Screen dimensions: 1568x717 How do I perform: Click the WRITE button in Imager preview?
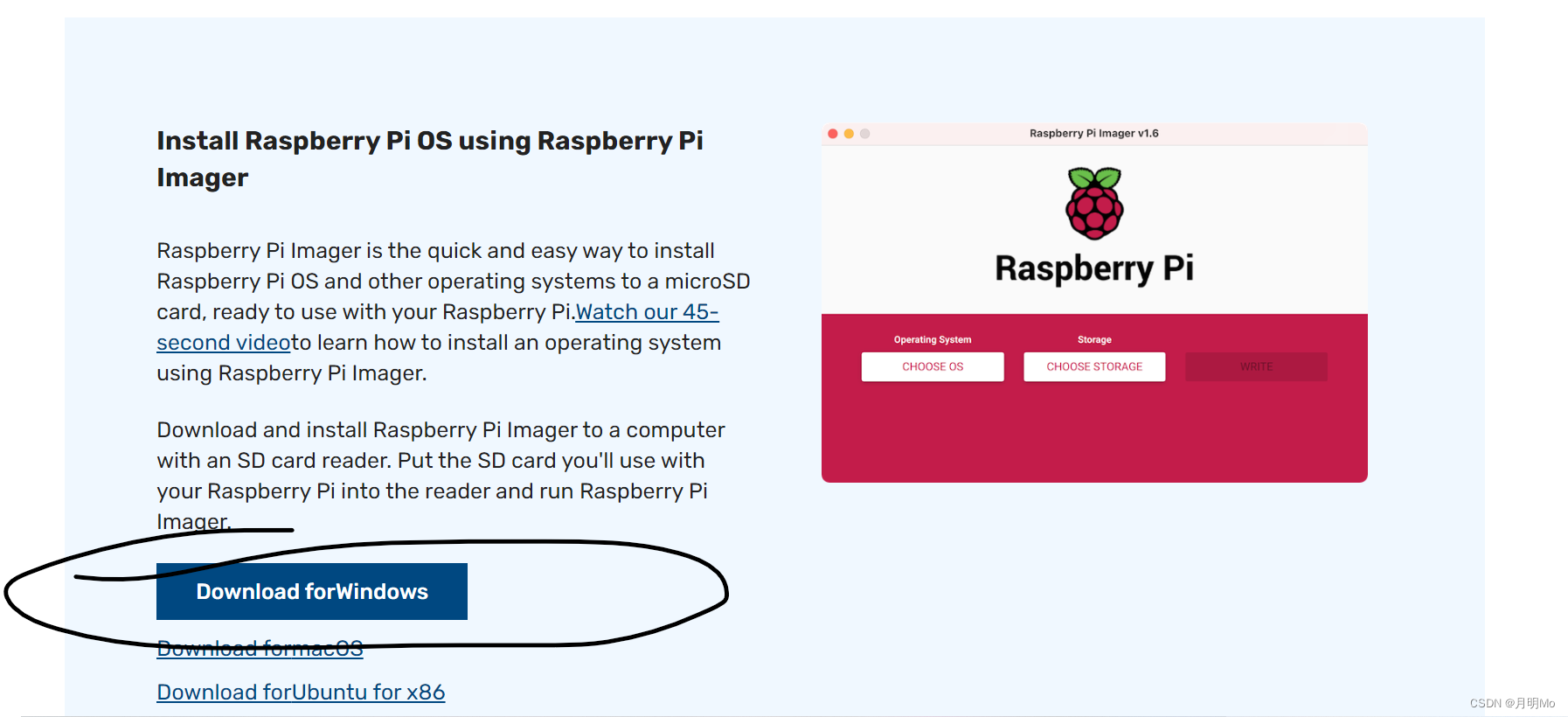(x=1256, y=366)
